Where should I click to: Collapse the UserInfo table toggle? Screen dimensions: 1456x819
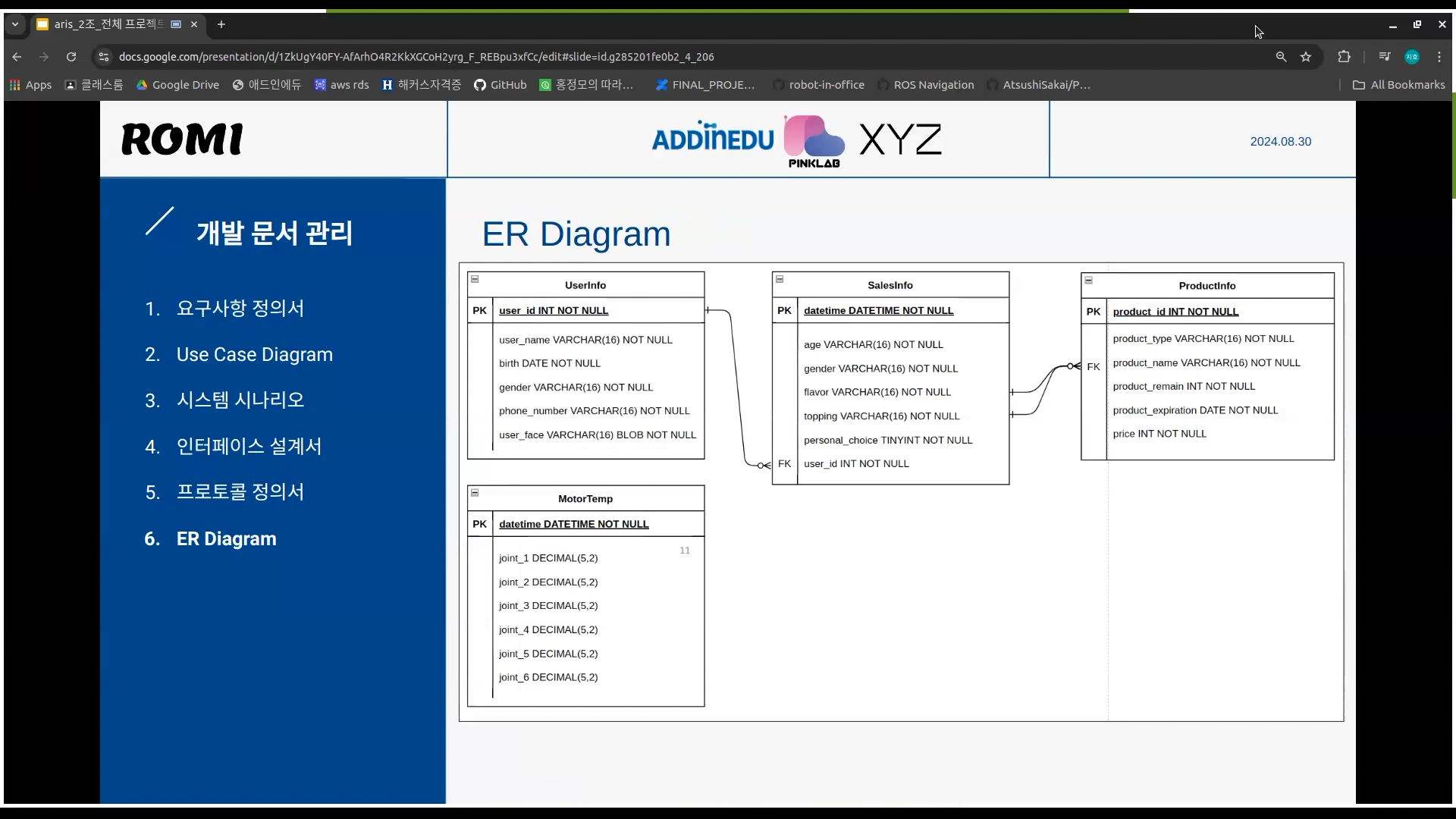click(475, 279)
